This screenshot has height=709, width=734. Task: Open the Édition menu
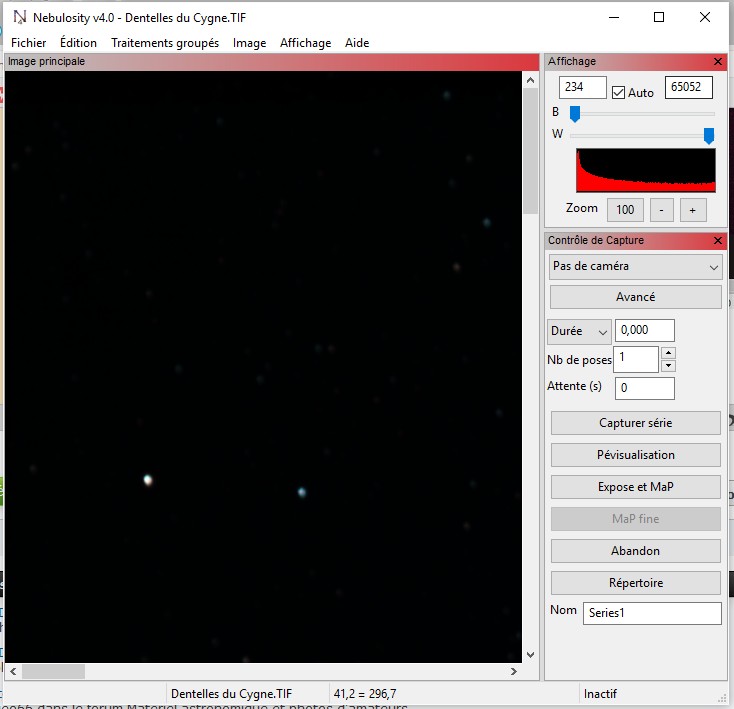pos(78,43)
